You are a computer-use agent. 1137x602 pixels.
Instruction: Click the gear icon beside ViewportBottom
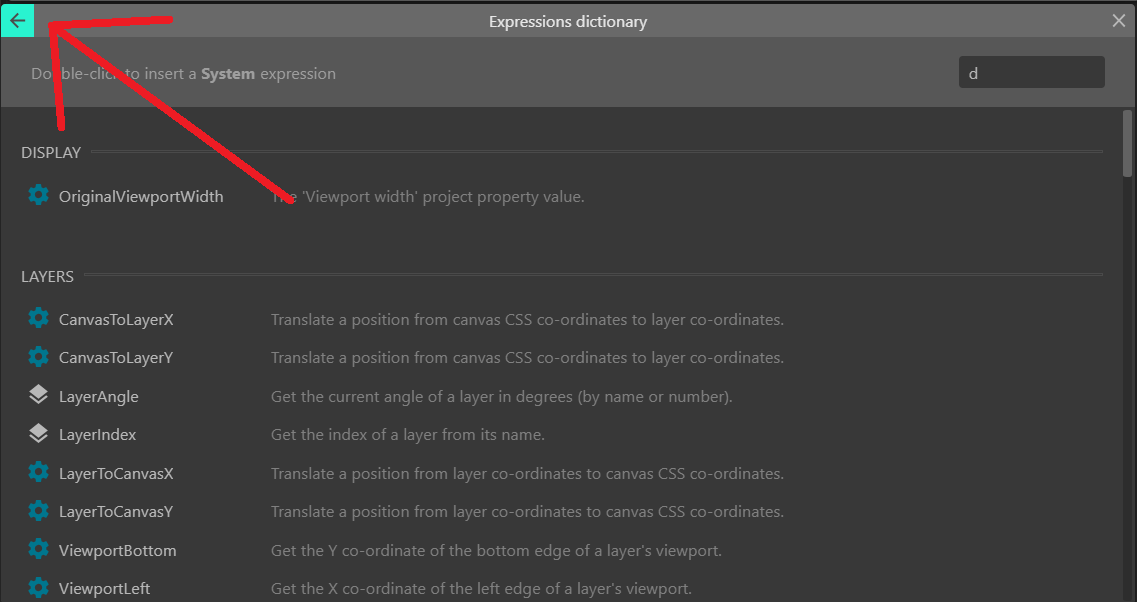(x=38, y=550)
